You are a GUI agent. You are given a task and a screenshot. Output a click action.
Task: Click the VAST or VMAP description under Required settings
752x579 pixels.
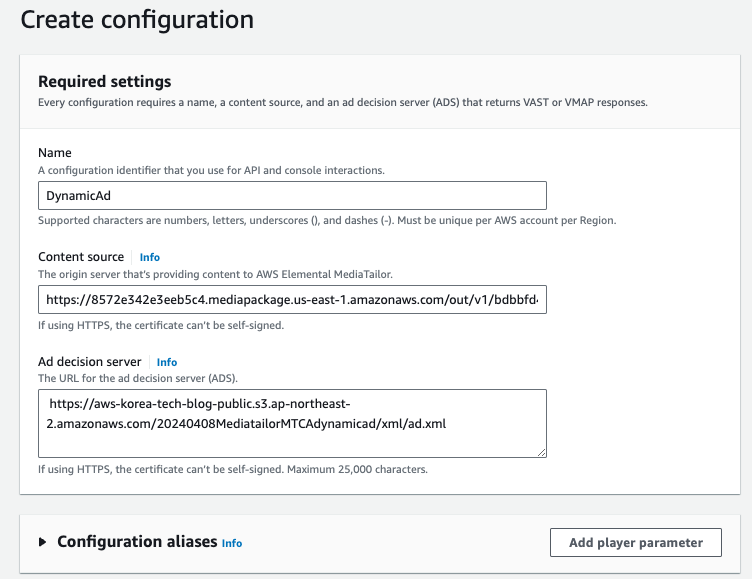(x=342, y=102)
